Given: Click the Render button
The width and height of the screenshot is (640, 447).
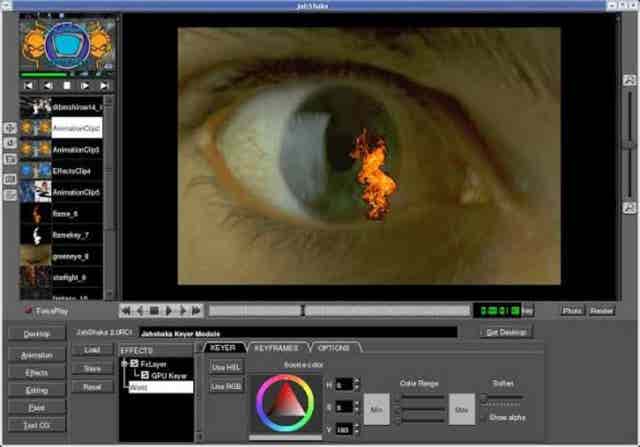Looking at the screenshot, I should coord(601,311).
